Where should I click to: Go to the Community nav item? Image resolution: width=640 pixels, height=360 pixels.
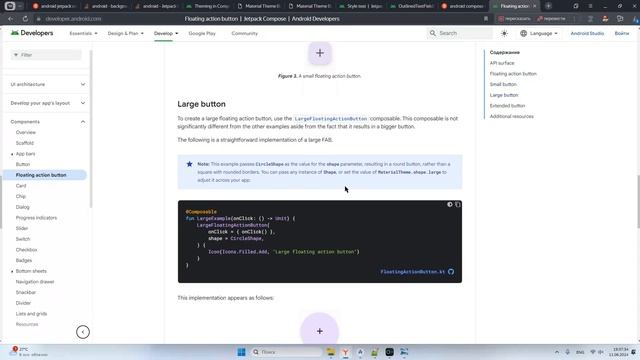pos(244,33)
